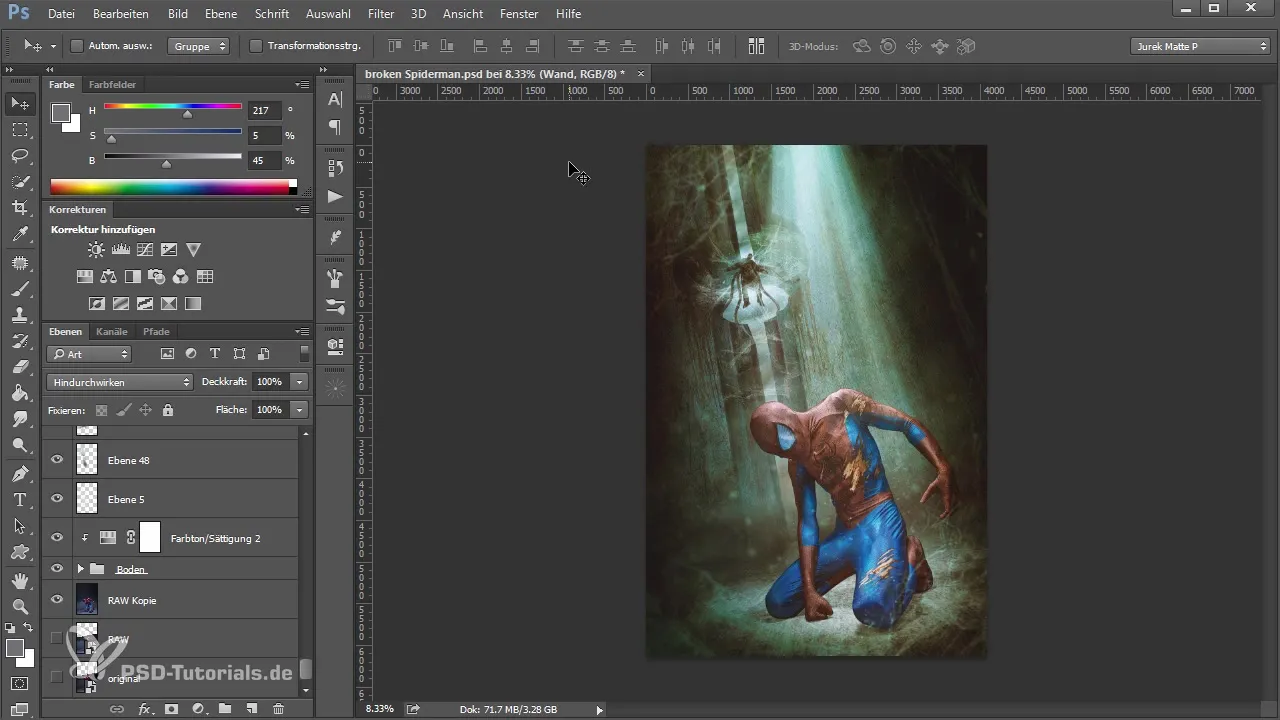1280x720 pixels.
Task: Switch to the Kanäle tab
Action: tap(112, 331)
